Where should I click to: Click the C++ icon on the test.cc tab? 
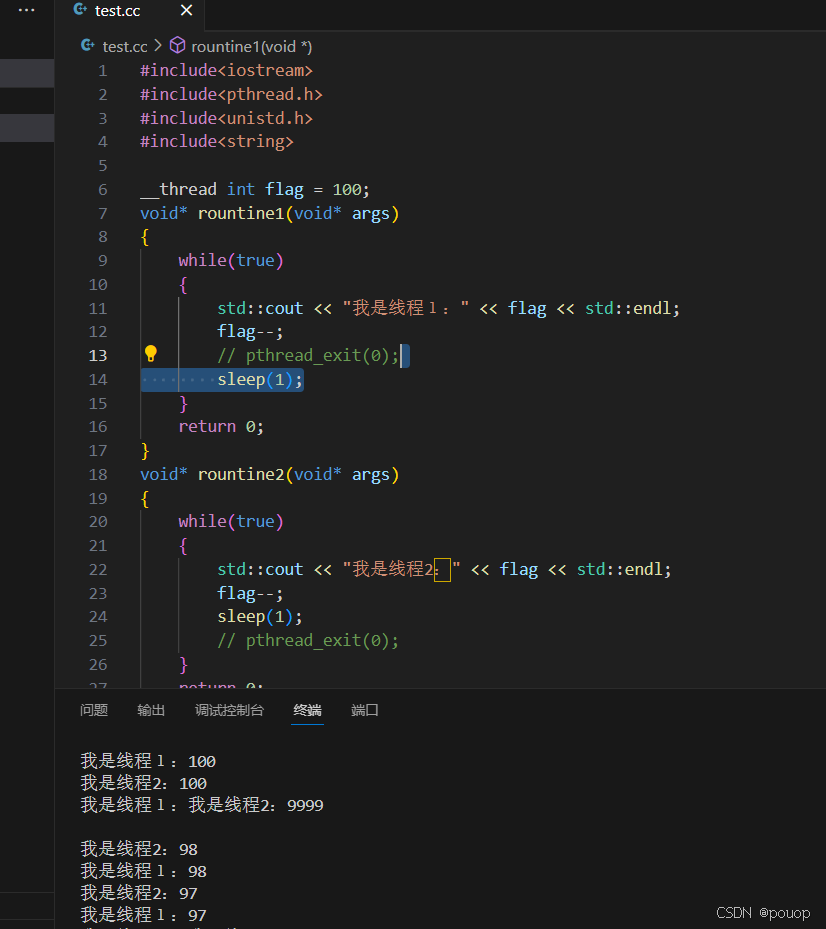(x=78, y=12)
